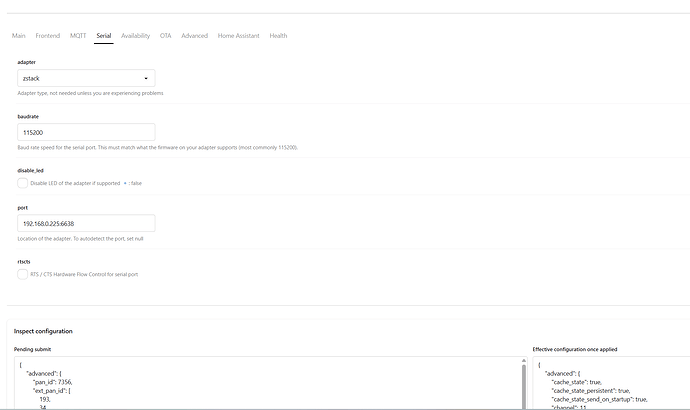Click the Pending submit JSON text area
The width and height of the screenshot is (690, 410).
[x=267, y=383]
